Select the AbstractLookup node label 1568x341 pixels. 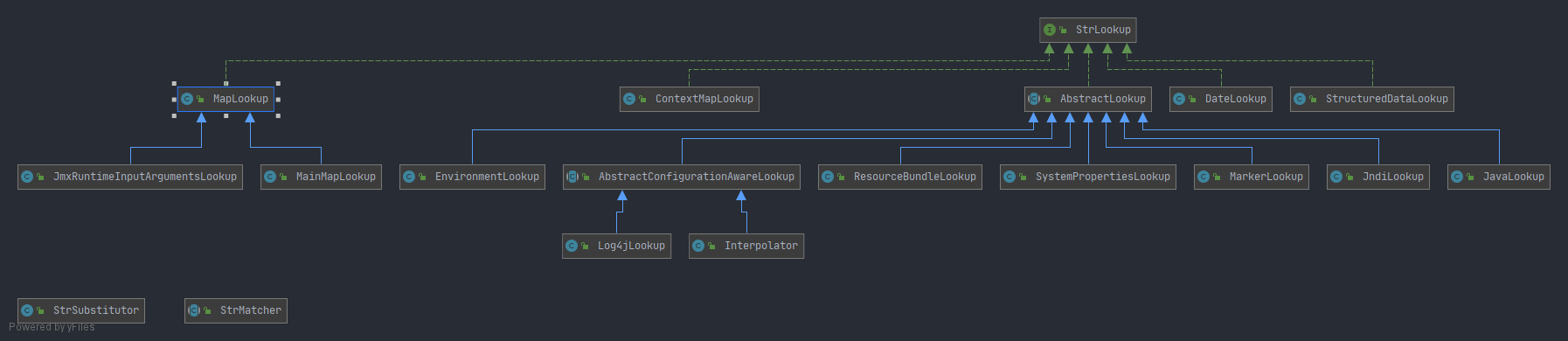click(x=1103, y=99)
